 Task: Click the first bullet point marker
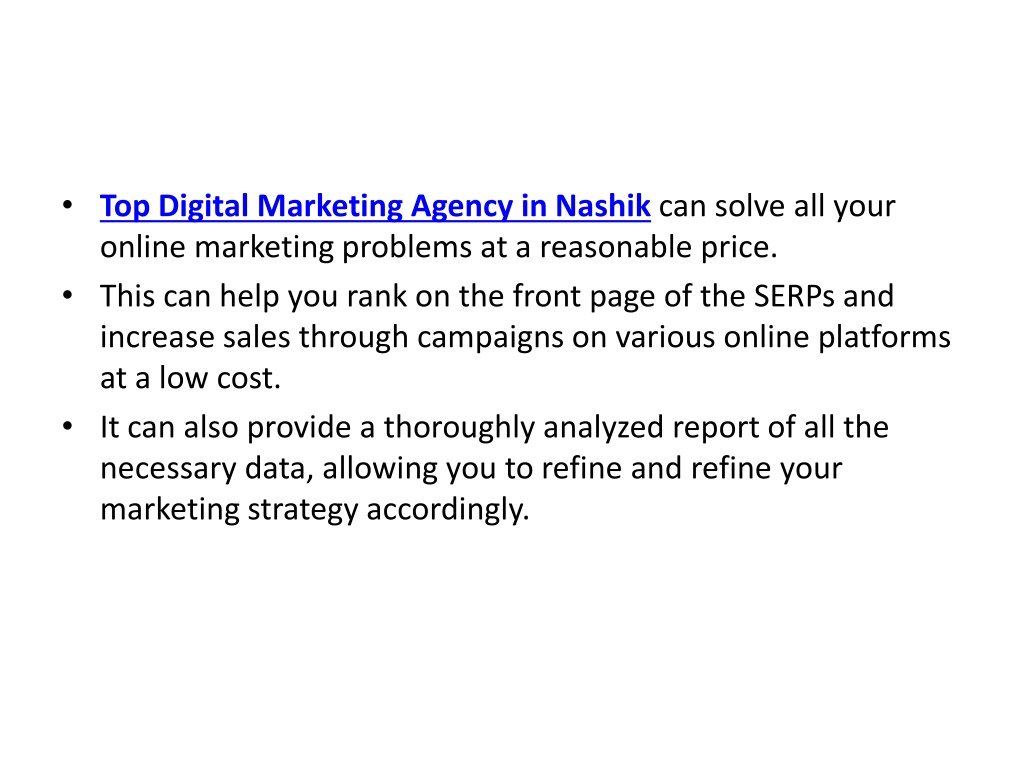coord(67,206)
